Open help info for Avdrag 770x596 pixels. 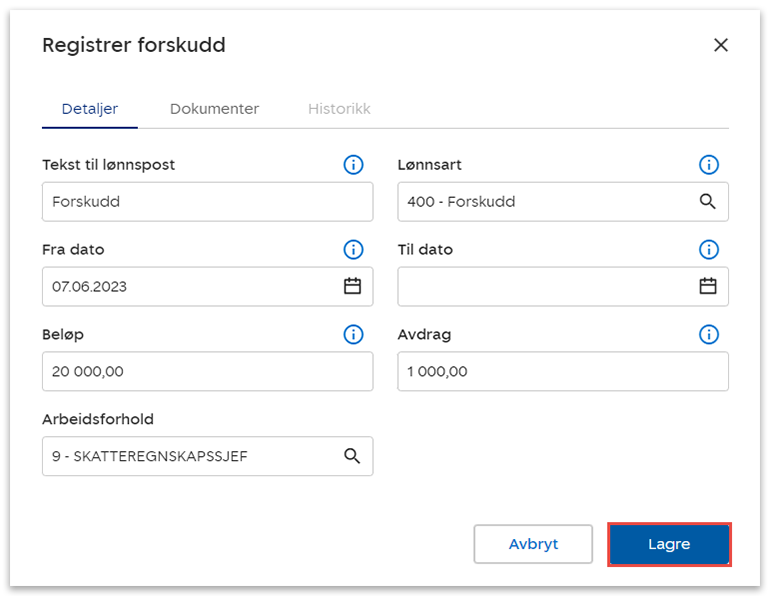(708, 335)
